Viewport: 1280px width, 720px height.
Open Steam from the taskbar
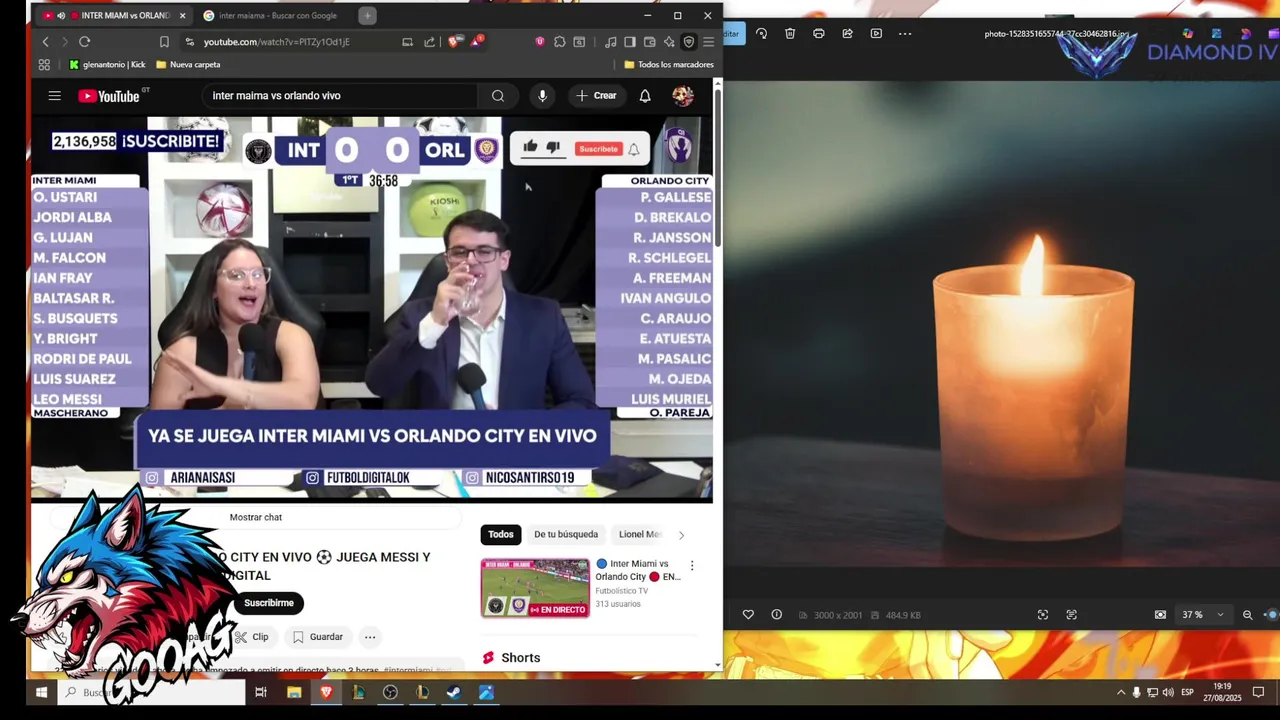click(453, 692)
